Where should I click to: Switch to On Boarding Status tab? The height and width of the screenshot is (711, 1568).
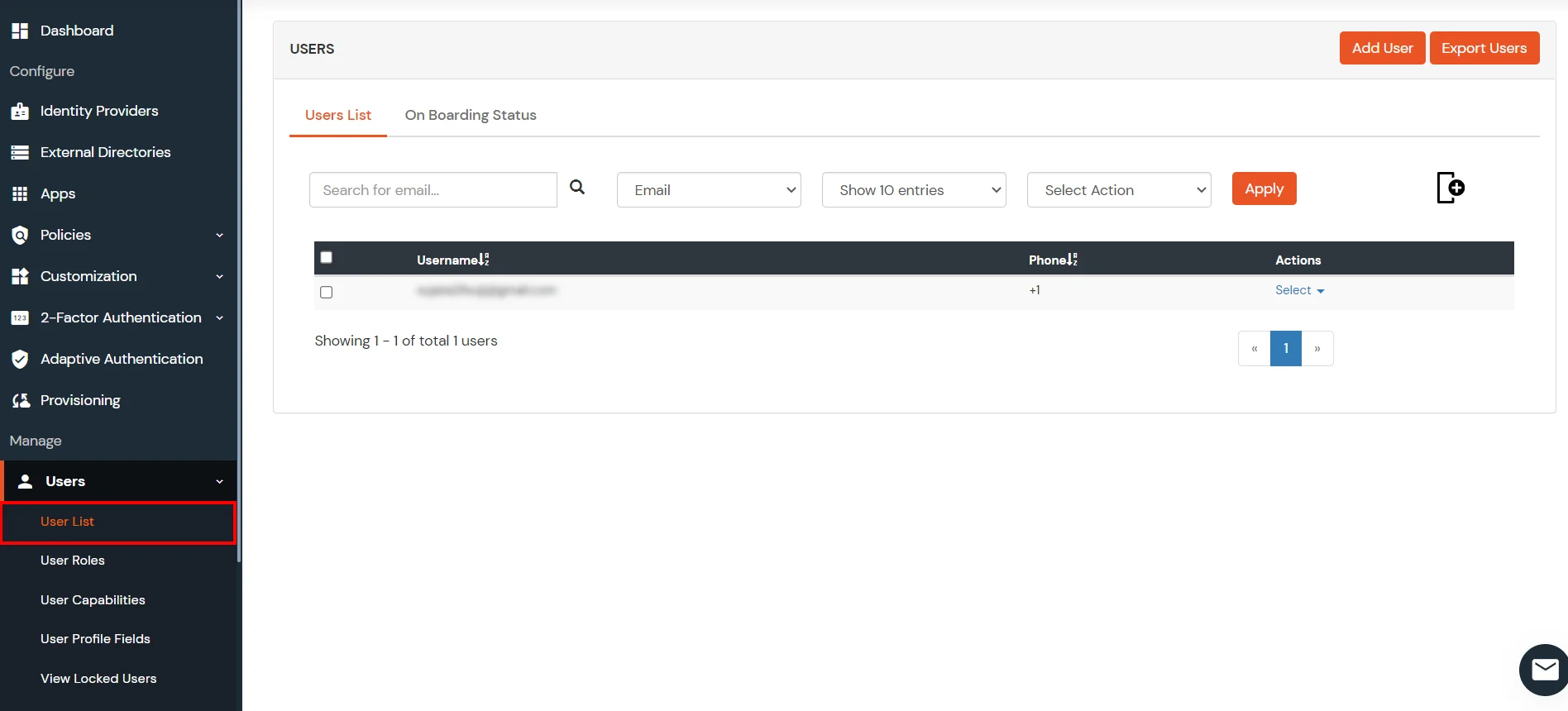click(471, 115)
